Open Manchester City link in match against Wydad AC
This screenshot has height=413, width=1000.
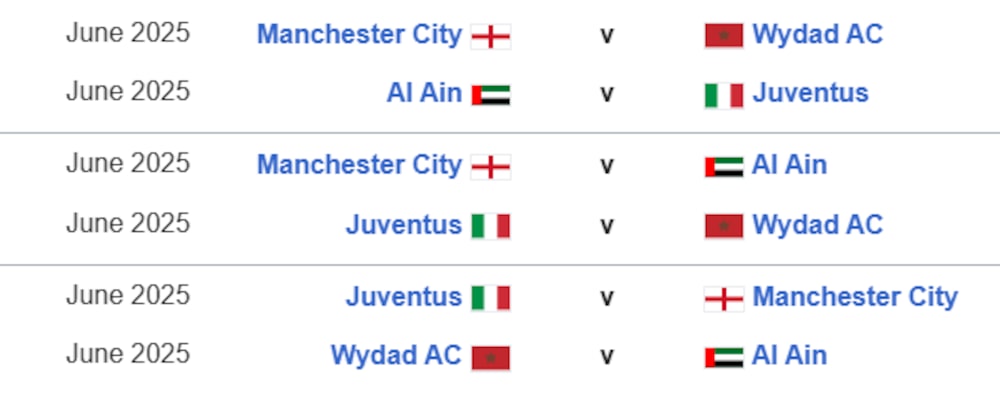point(359,35)
